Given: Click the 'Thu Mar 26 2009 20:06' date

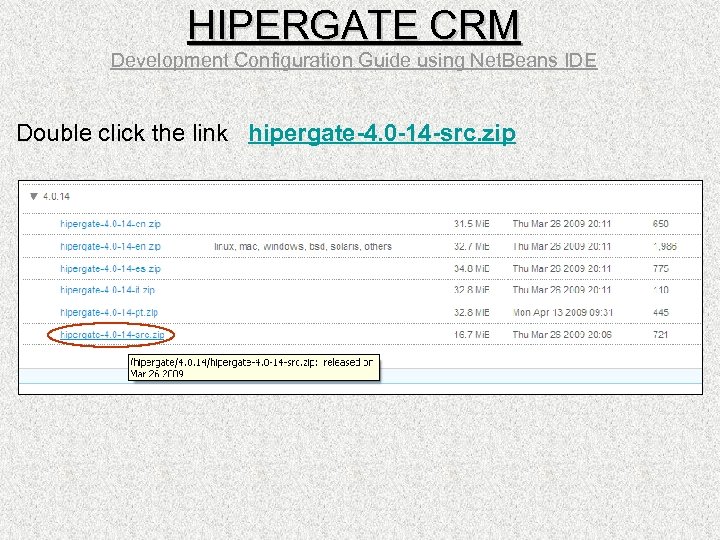Looking at the screenshot, I should [x=562, y=335].
